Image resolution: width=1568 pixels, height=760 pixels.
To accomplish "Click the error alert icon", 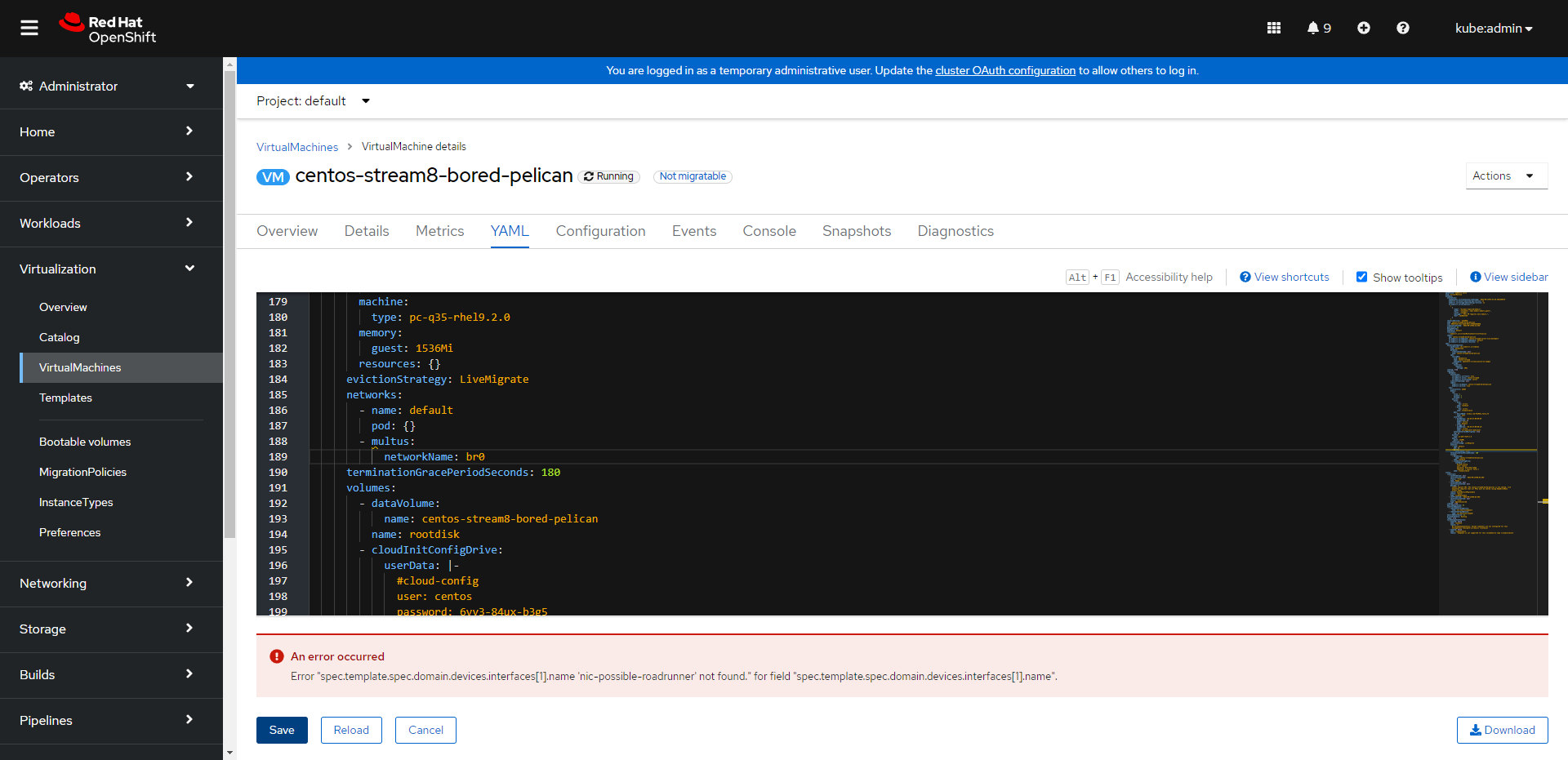I will tap(277, 656).
